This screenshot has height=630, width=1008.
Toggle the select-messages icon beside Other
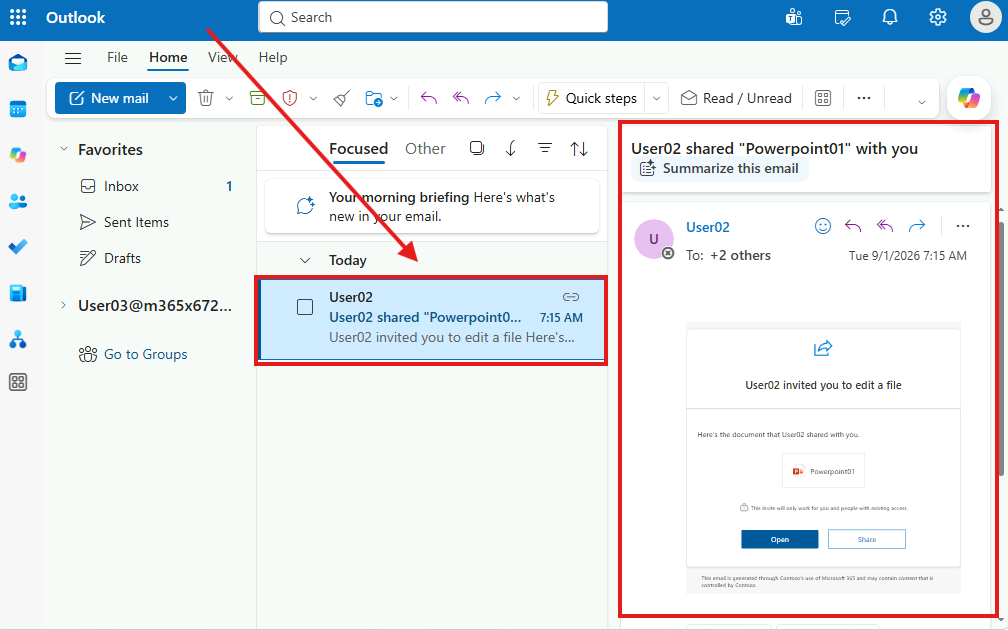476,148
